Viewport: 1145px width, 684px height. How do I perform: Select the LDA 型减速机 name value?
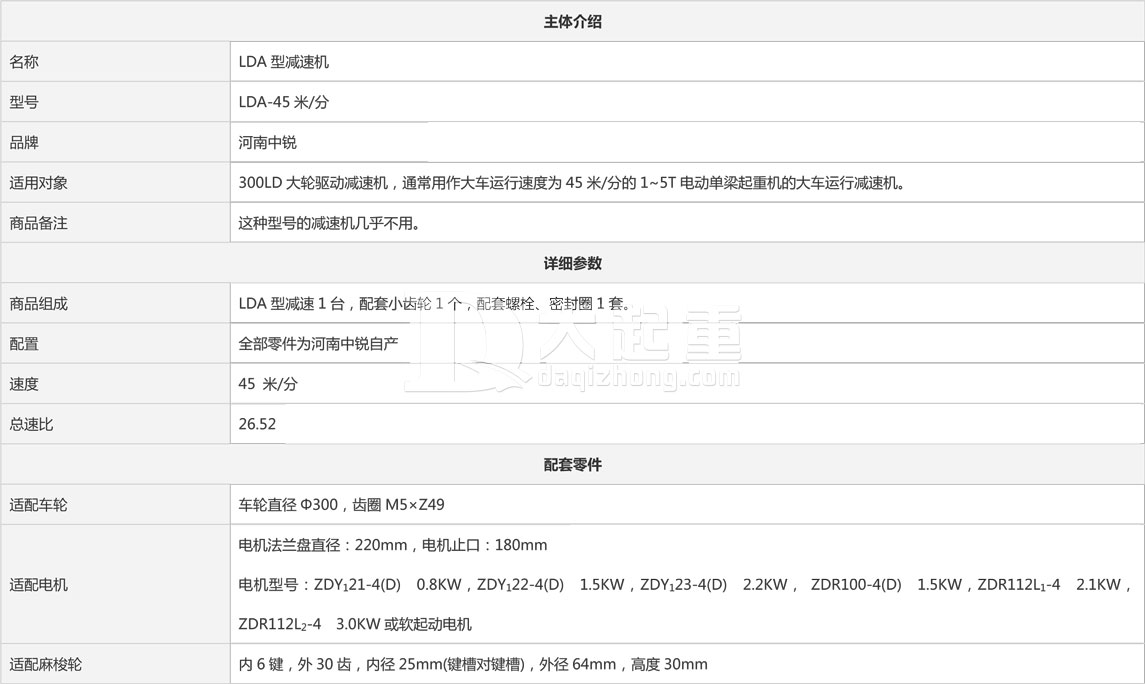click(283, 62)
